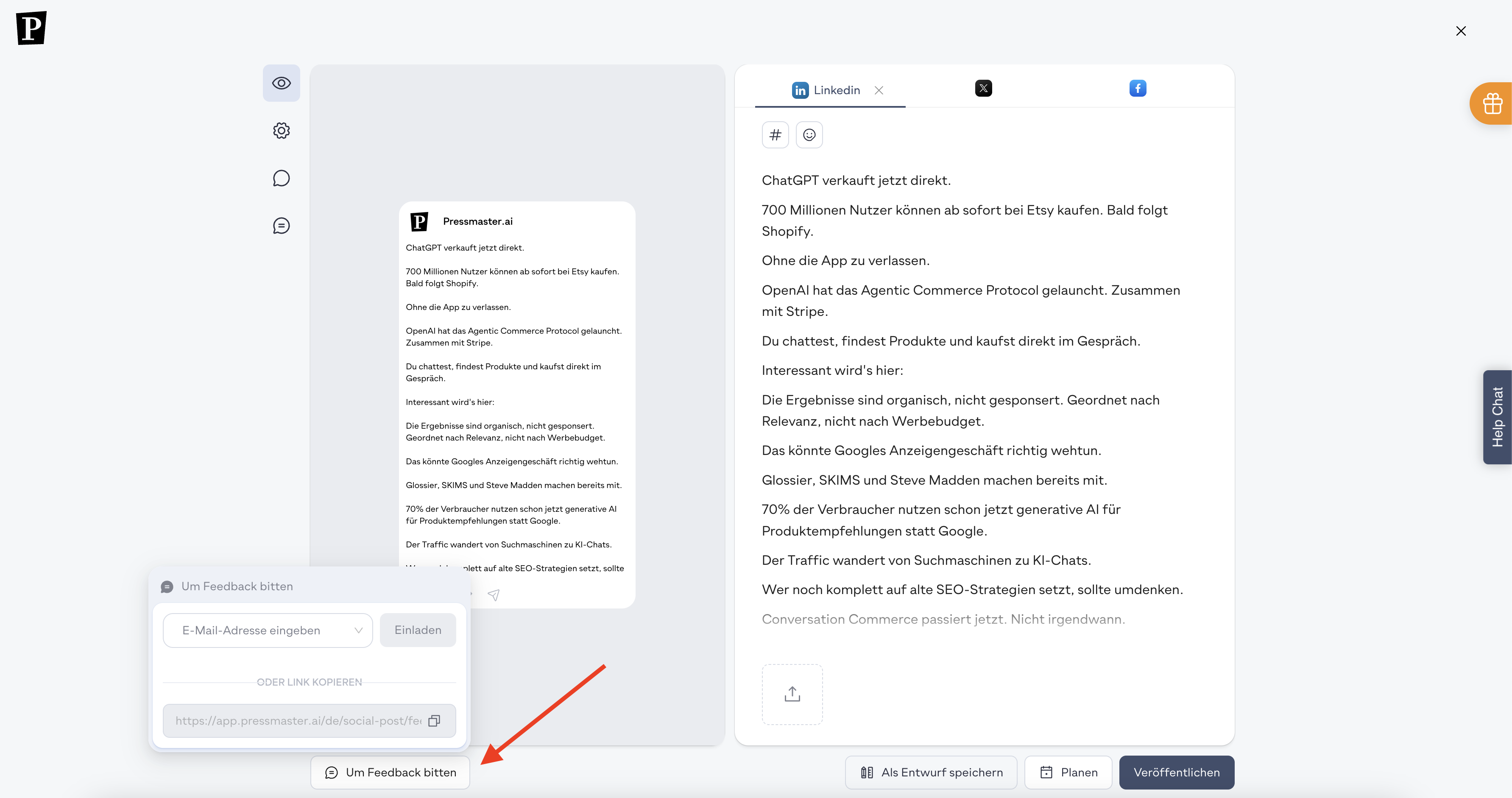The image size is (1512, 798).
Task: Select the eye preview icon in sidebar
Action: (281, 84)
